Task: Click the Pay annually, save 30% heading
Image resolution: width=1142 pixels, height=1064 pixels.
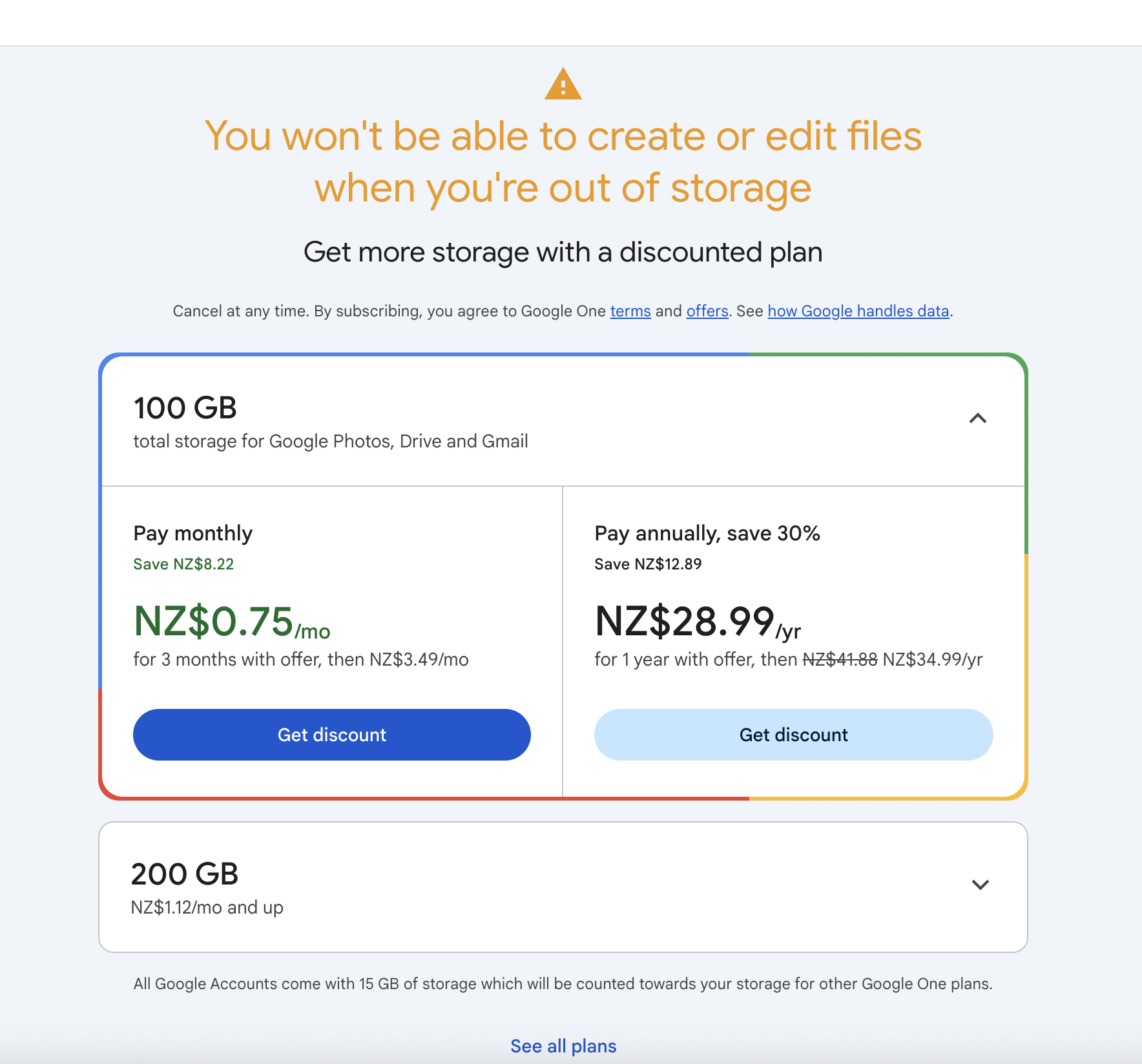Action: [707, 533]
